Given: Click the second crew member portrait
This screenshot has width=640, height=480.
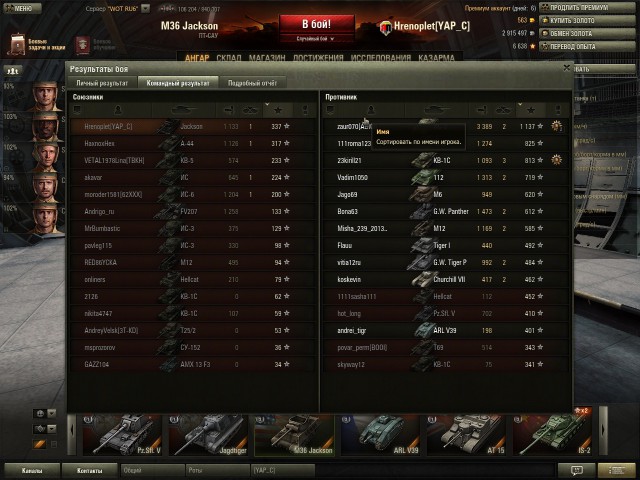Looking at the screenshot, I should pyautogui.click(x=44, y=127).
